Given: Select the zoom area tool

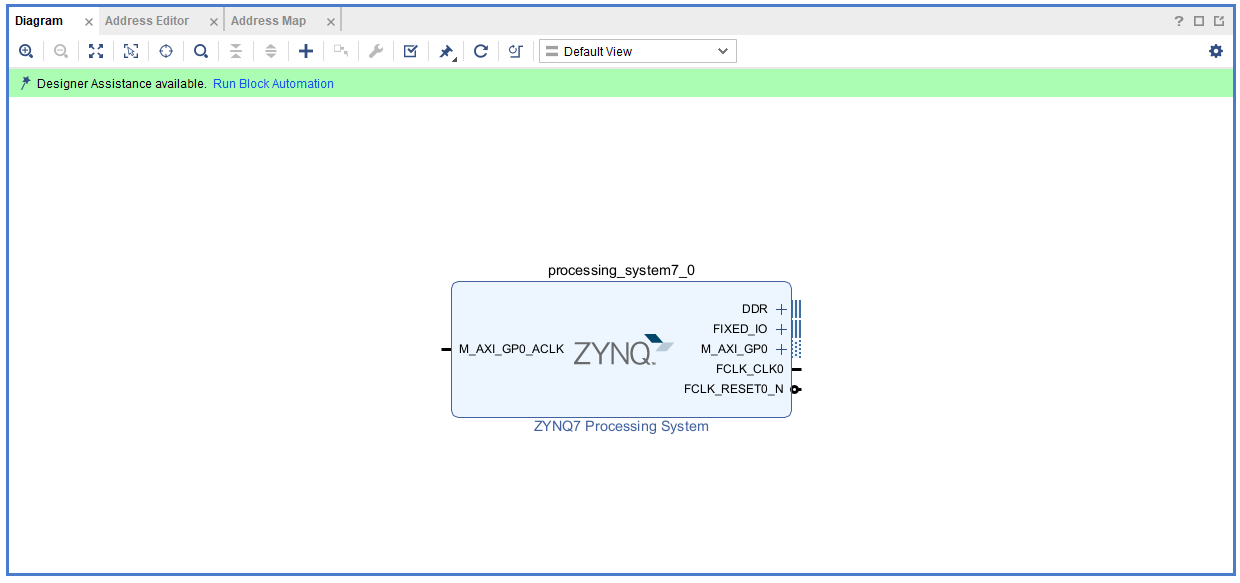Looking at the screenshot, I should click(x=131, y=51).
